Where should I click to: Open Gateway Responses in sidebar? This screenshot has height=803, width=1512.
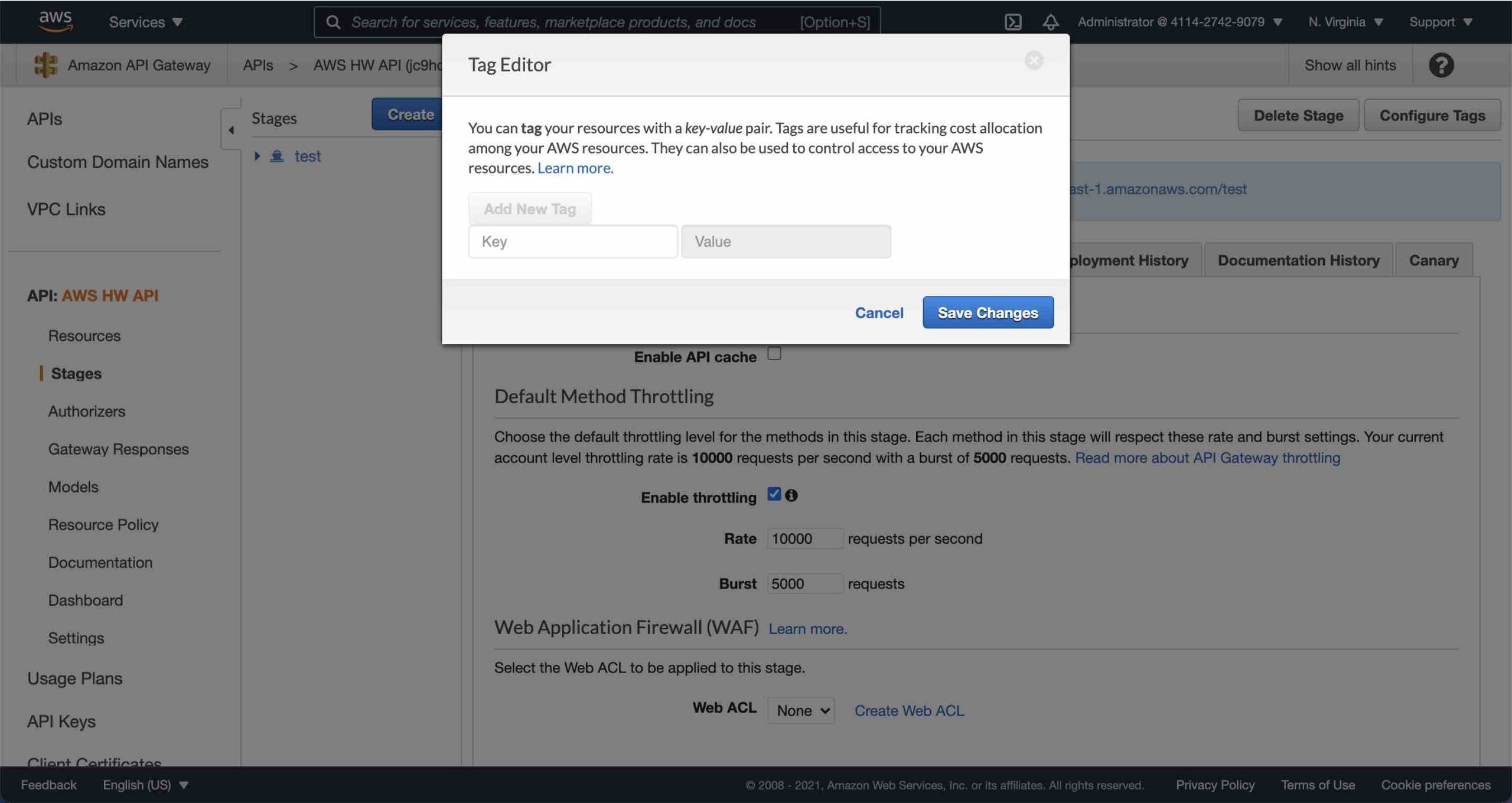pos(118,449)
